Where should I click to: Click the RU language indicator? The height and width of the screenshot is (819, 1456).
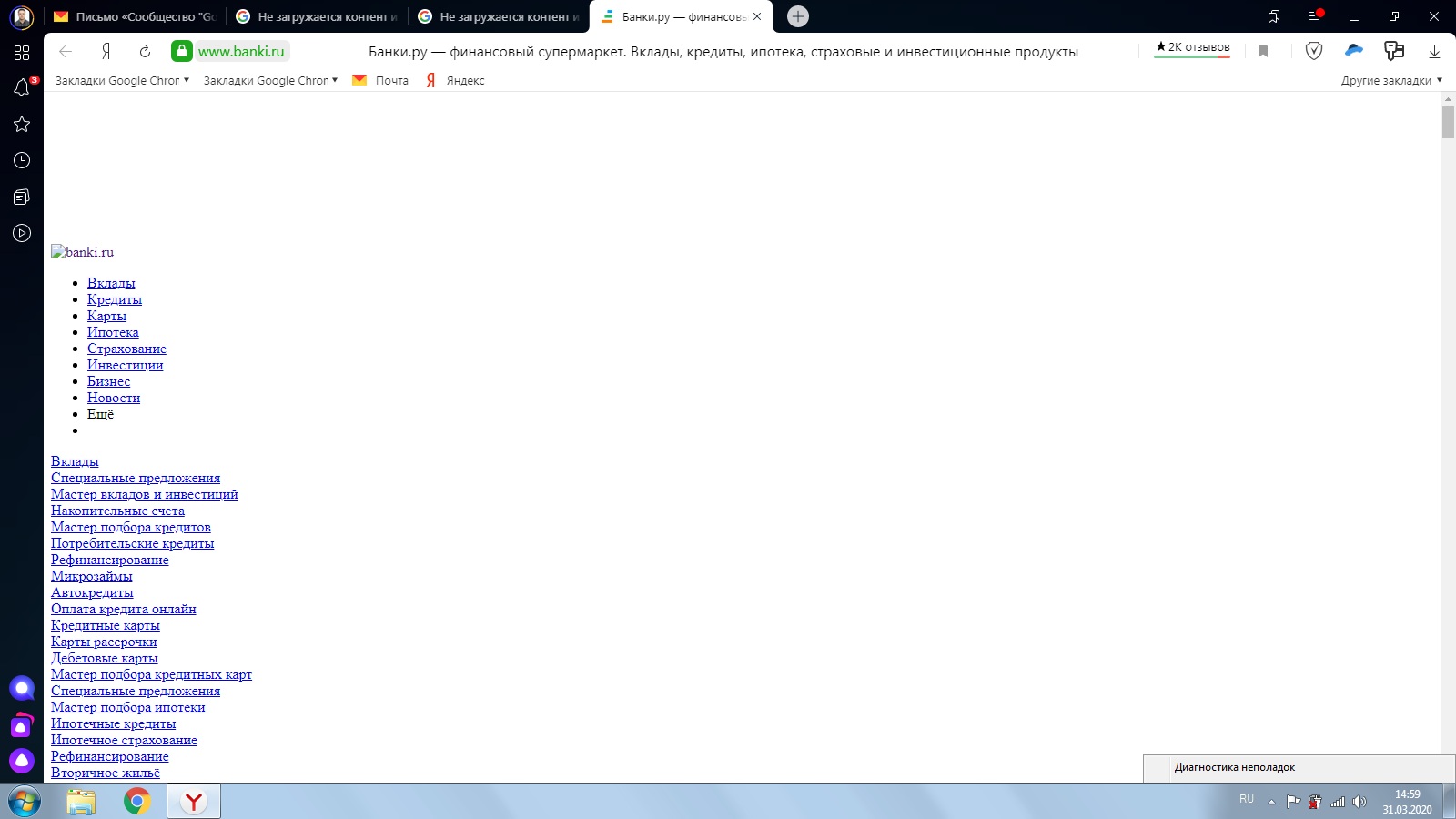click(x=1247, y=799)
